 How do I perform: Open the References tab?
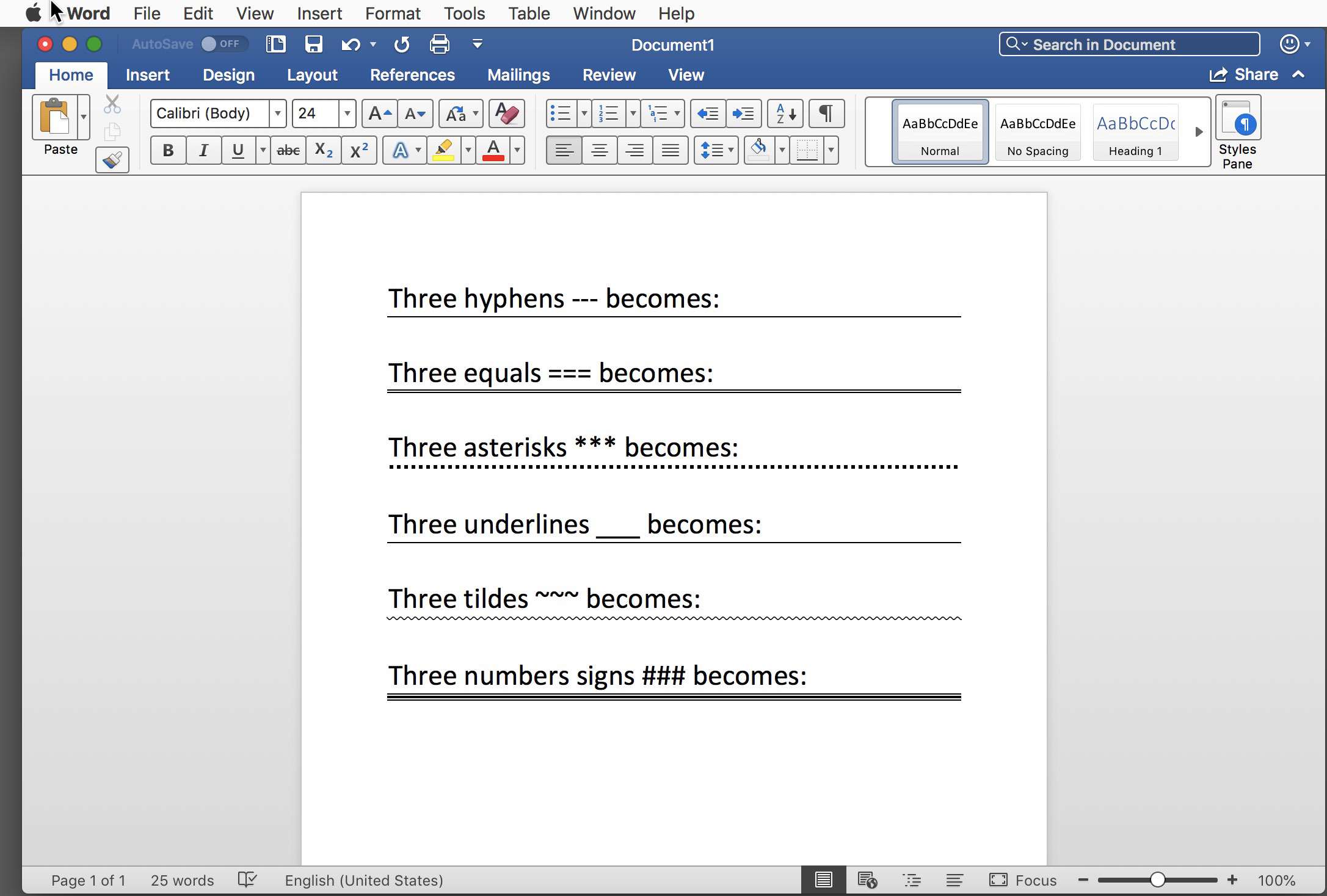point(412,75)
